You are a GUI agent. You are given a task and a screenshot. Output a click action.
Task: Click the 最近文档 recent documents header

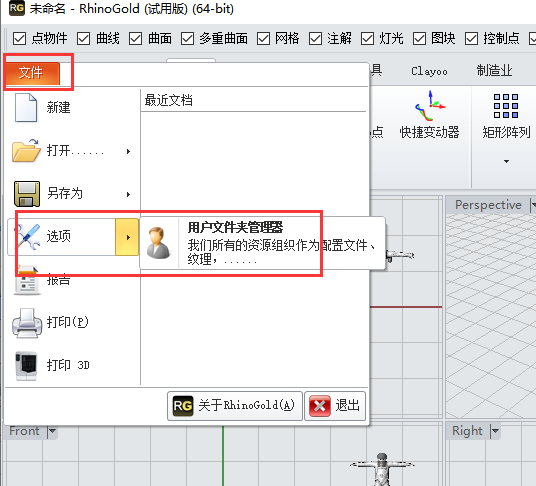[x=169, y=100]
